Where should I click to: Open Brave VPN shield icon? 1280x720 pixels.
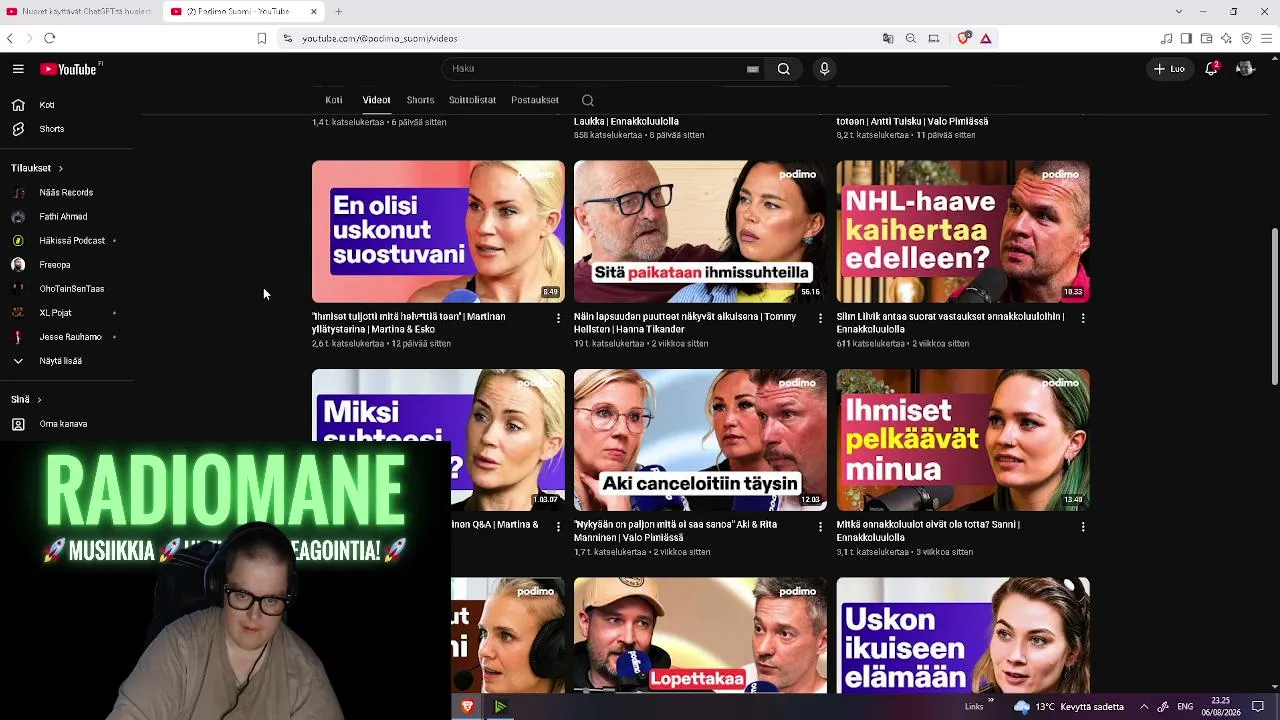pos(1246,38)
